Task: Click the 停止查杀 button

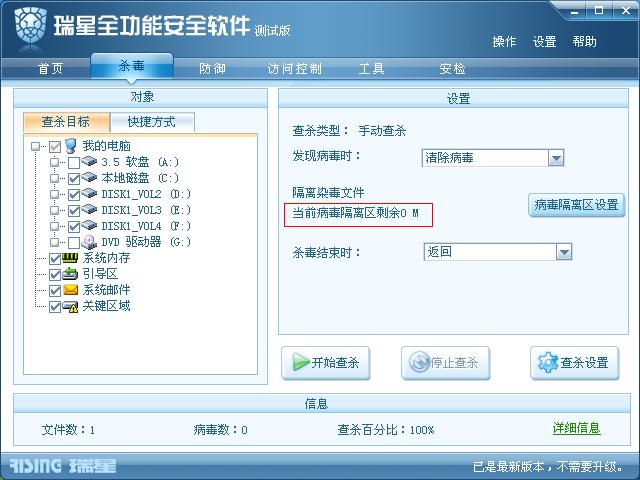Action: coord(445,362)
